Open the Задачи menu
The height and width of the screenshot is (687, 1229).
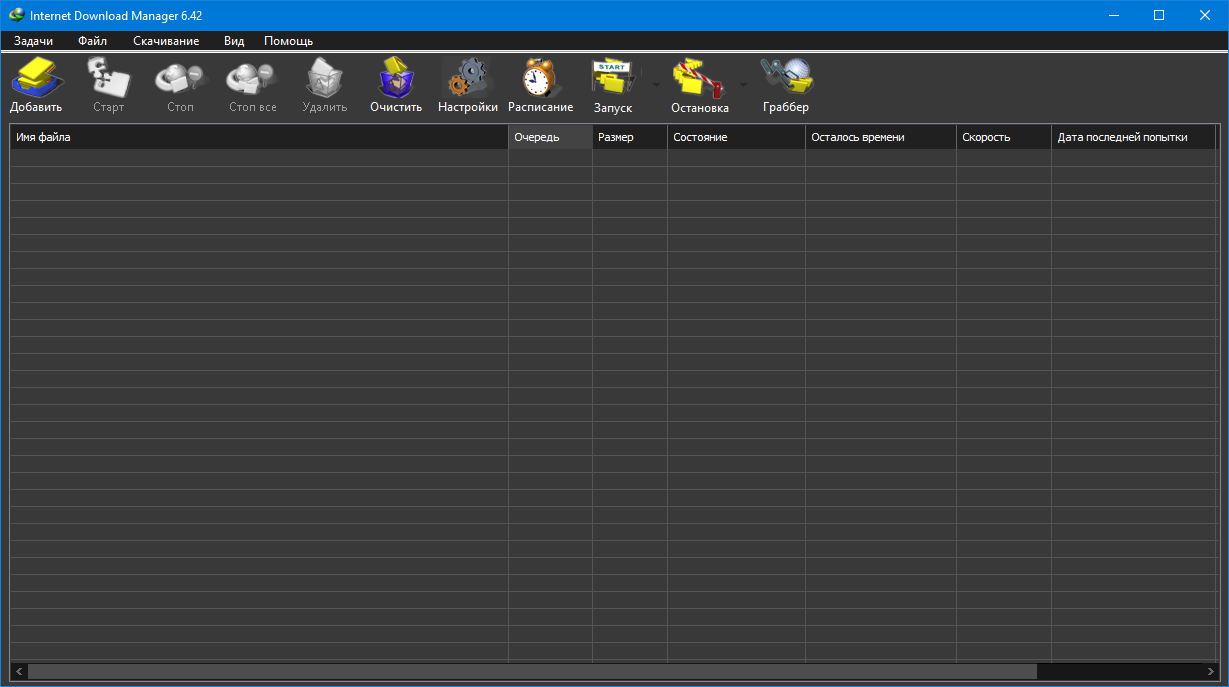click(x=33, y=41)
